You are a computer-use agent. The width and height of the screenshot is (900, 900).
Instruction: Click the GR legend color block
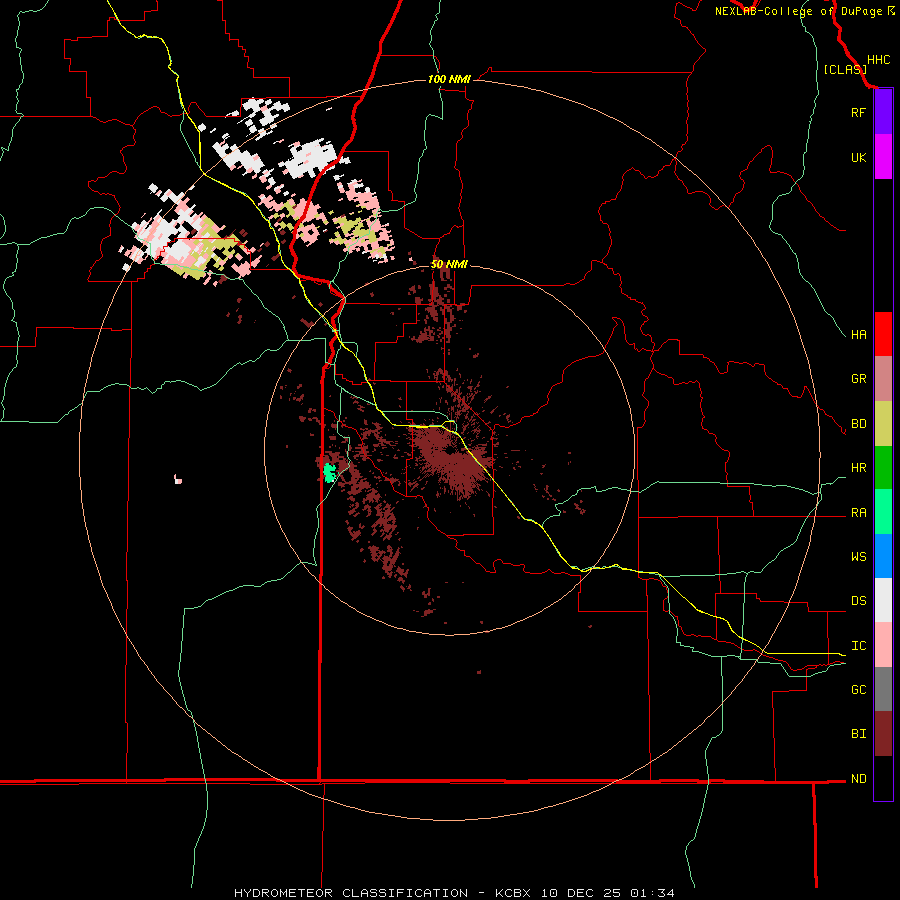pyautogui.click(x=883, y=379)
